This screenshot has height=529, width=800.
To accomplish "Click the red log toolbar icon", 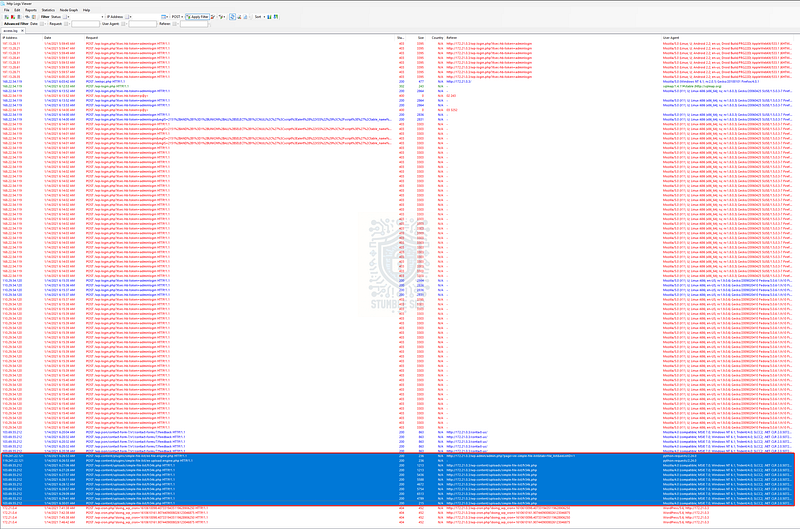I will click(x=13, y=17).
